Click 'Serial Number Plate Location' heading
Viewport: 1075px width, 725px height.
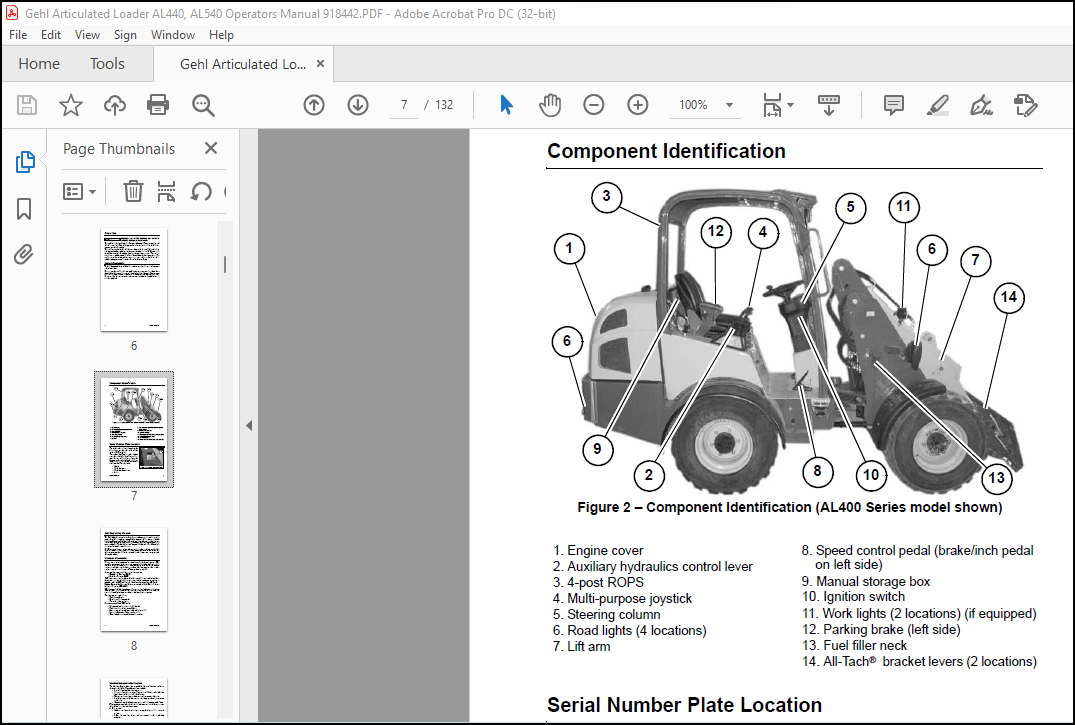684,705
